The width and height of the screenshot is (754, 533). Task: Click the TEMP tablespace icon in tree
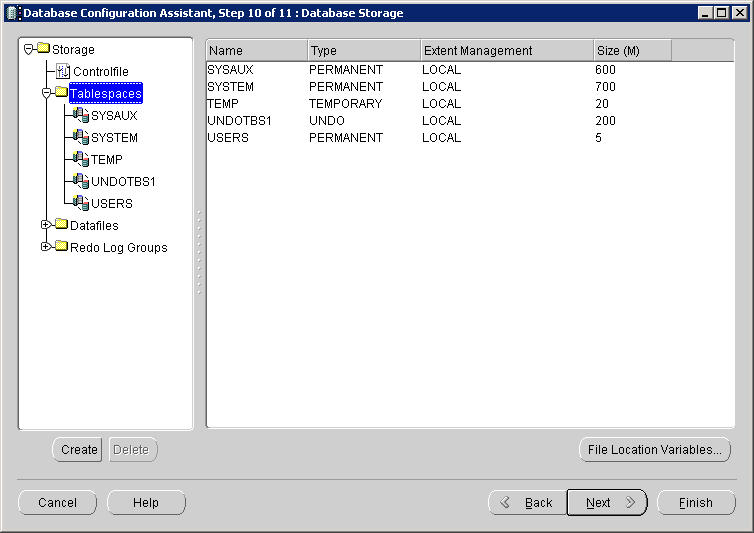tap(81, 159)
